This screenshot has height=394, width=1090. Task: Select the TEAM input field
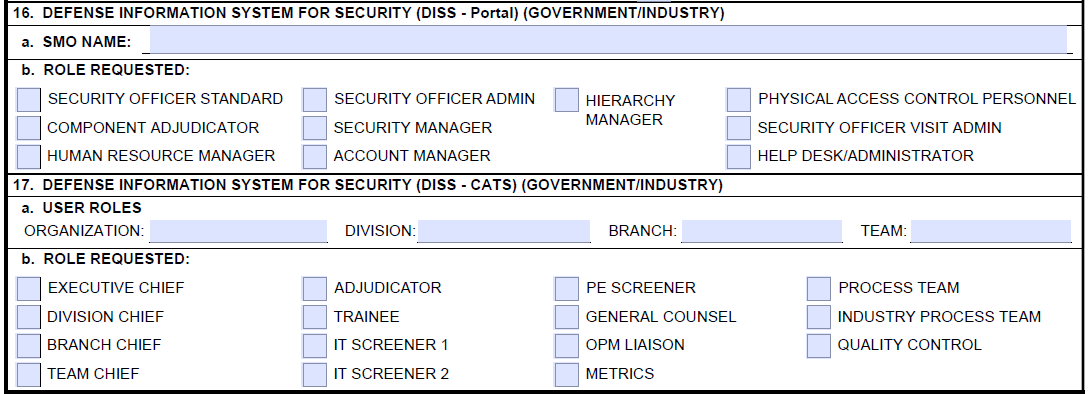[991, 231]
